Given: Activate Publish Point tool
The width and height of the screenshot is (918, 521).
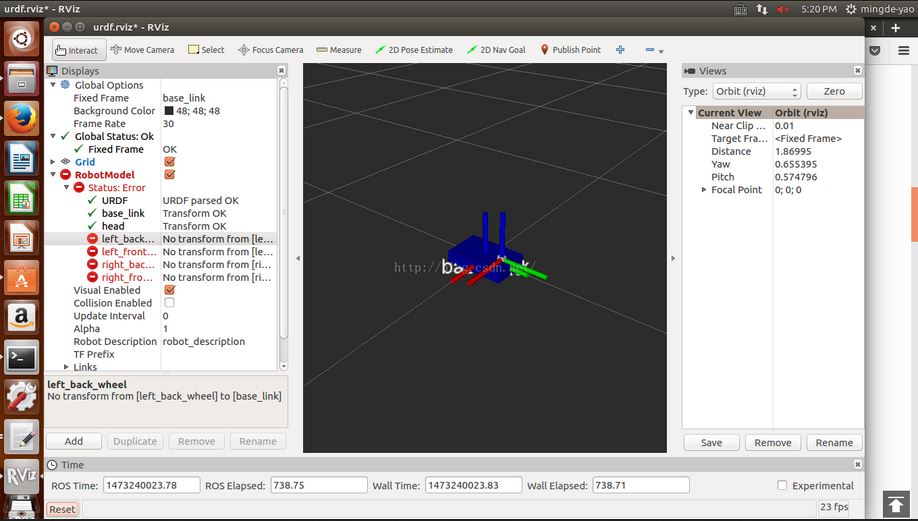Looking at the screenshot, I should coord(570,50).
